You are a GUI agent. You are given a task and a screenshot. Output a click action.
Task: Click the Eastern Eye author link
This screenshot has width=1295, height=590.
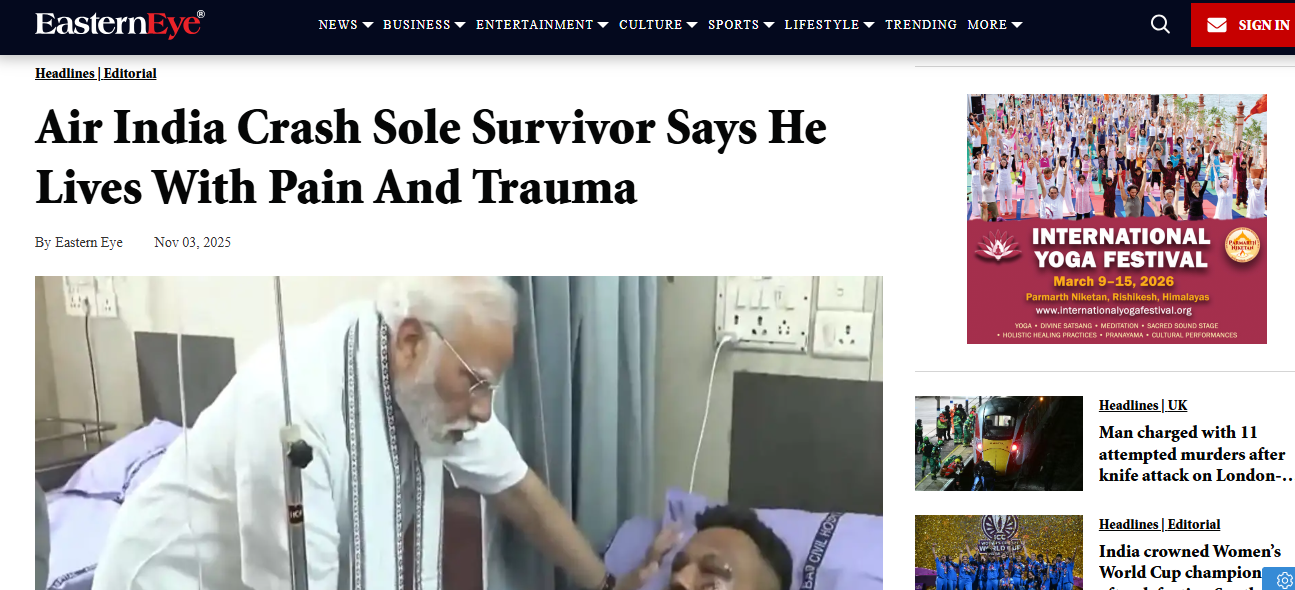90,242
